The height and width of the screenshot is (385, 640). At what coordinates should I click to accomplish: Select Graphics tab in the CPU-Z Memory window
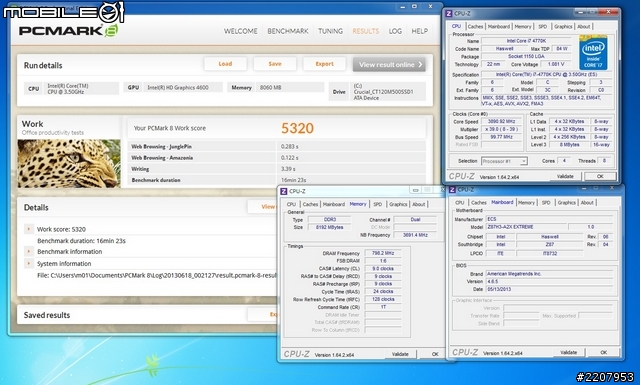(x=398, y=204)
